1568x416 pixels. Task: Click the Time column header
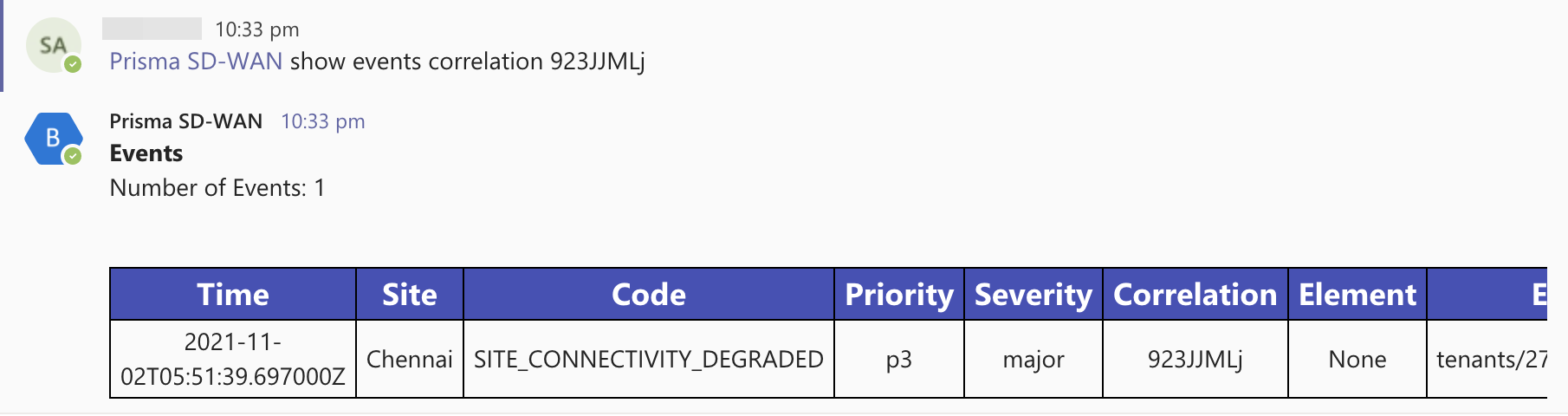[233, 295]
